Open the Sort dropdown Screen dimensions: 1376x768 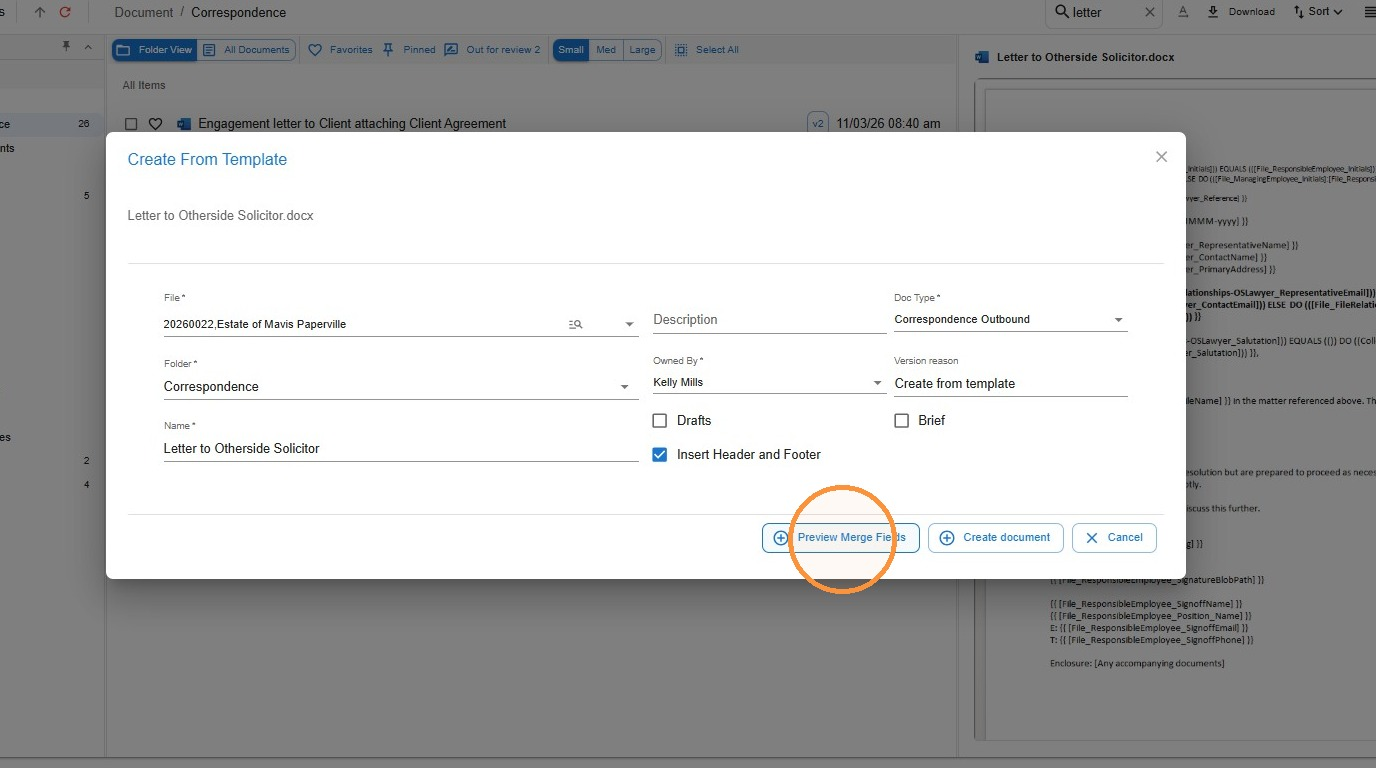(1318, 12)
